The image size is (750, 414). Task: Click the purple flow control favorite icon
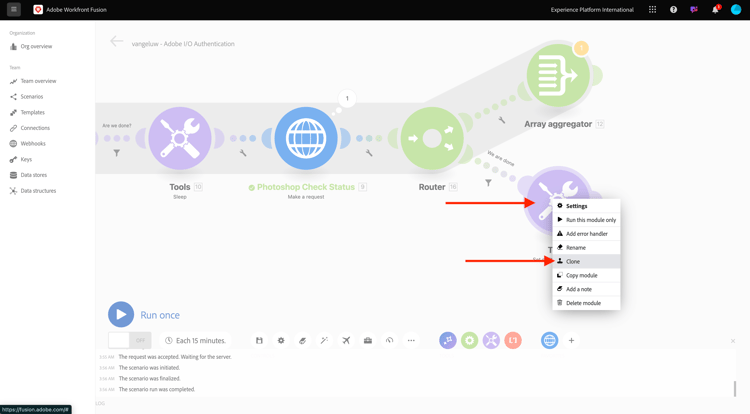(x=448, y=340)
